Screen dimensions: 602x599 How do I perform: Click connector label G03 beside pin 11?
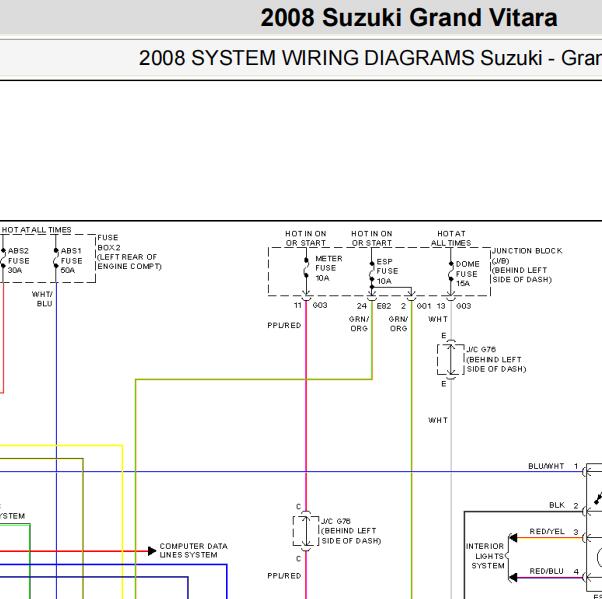tap(320, 305)
